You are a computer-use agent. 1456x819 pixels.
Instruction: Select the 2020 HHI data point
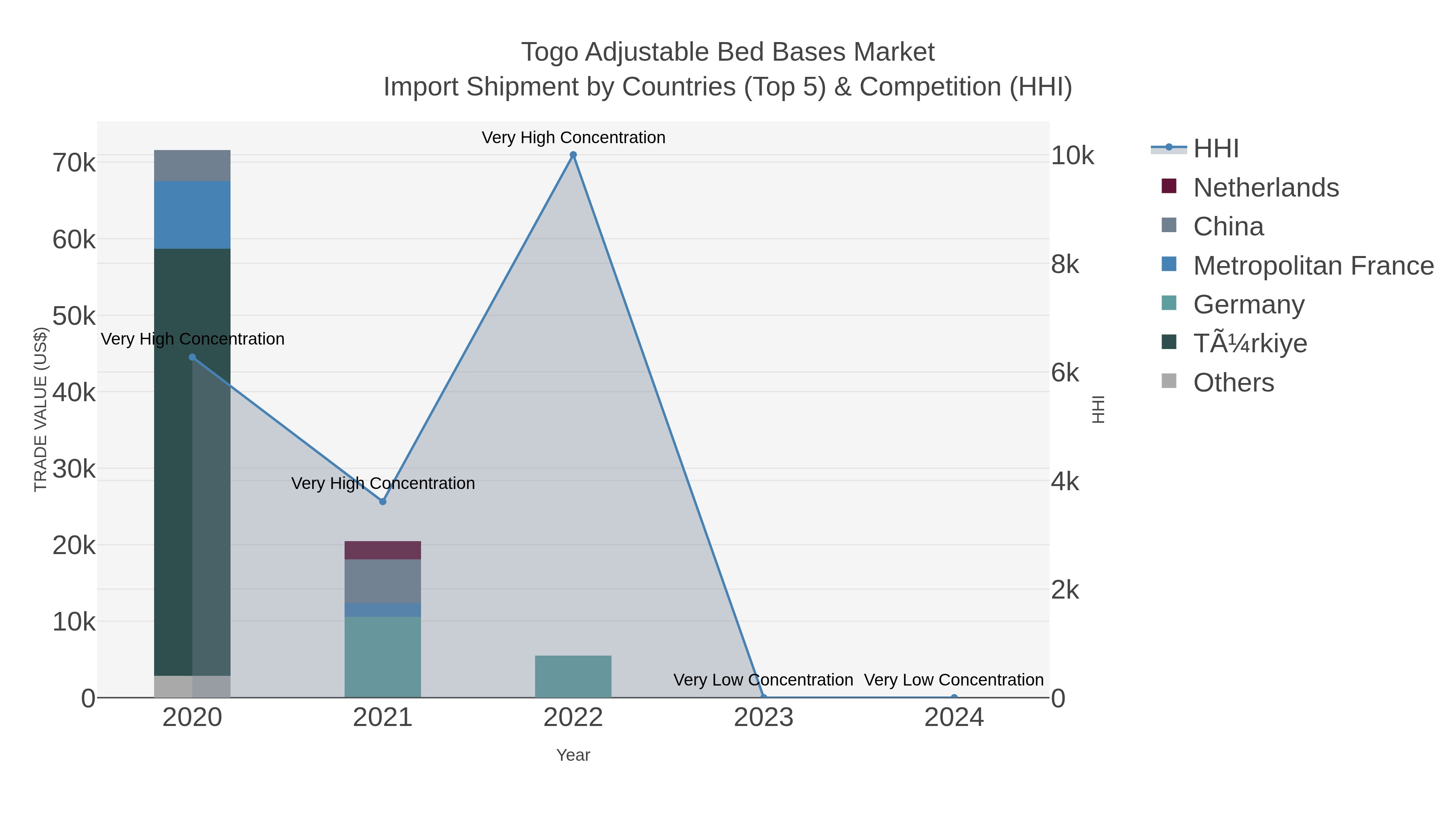192,357
